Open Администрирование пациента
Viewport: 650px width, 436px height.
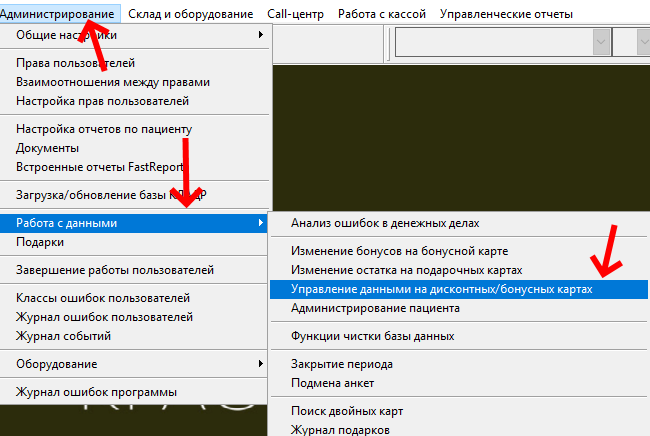click(375, 308)
